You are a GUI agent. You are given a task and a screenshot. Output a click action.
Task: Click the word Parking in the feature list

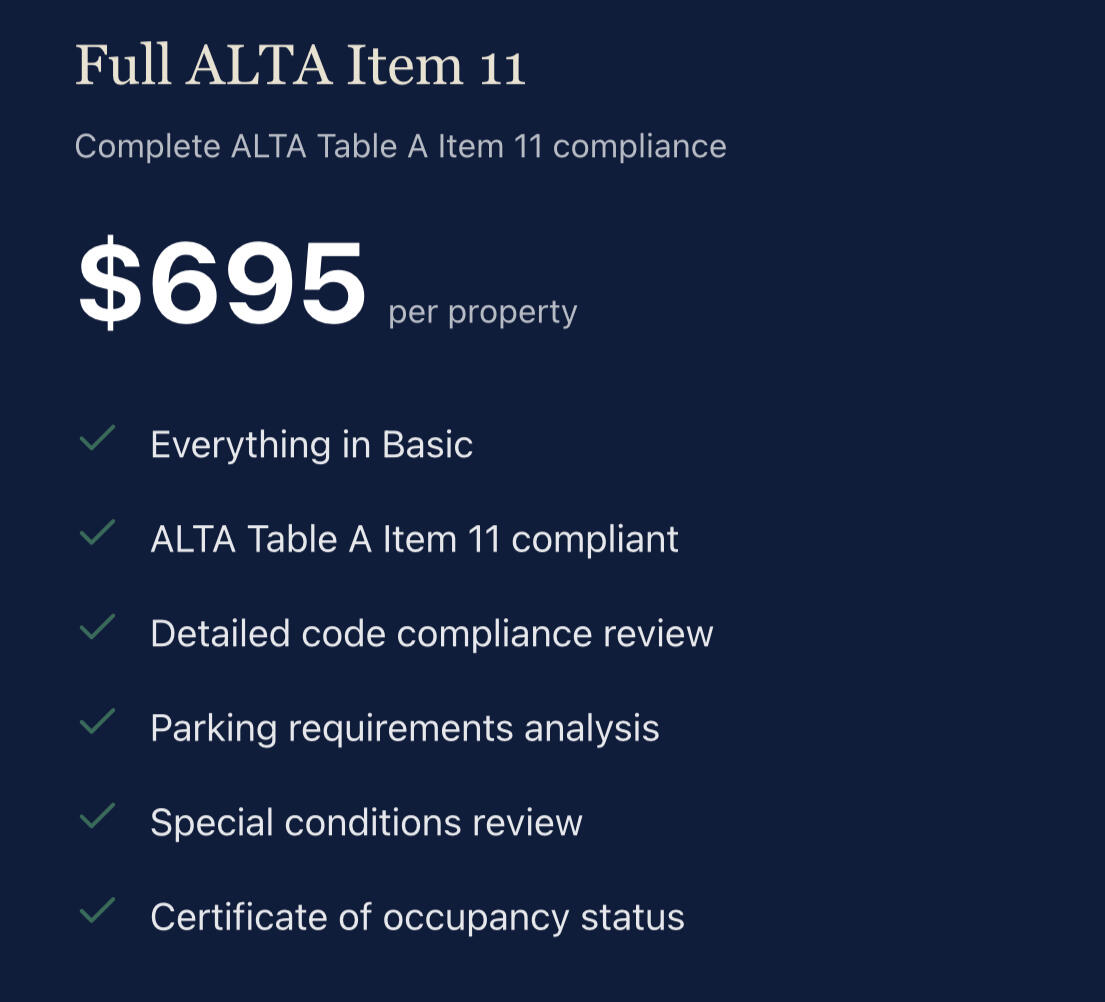[x=213, y=728]
